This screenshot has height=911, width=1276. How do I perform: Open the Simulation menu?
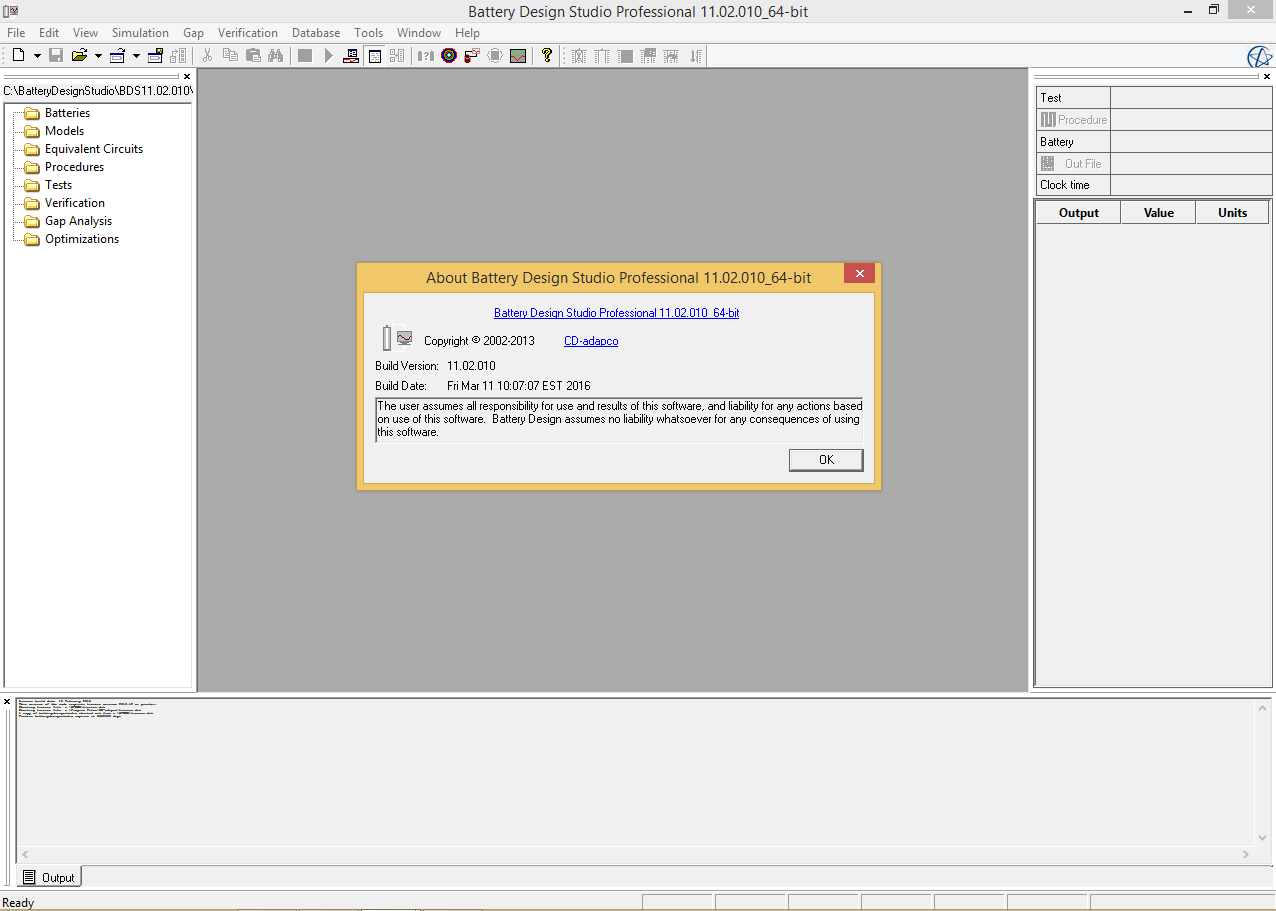(x=140, y=33)
